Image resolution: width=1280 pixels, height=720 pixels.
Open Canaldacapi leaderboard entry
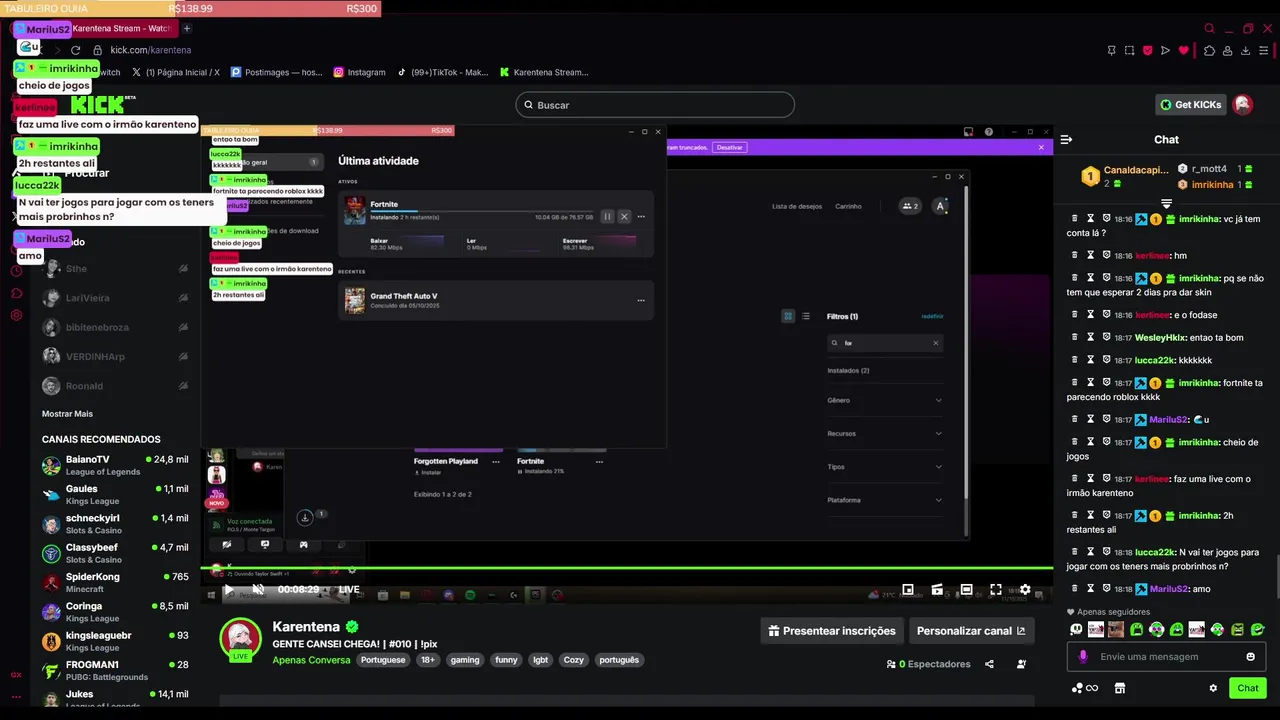[1127, 177]
